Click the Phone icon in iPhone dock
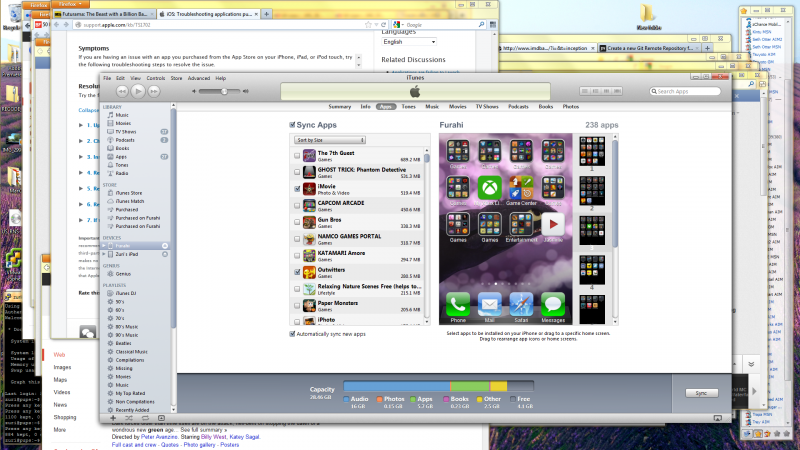Viewport: 800px width, 450px height. [458, 303]
